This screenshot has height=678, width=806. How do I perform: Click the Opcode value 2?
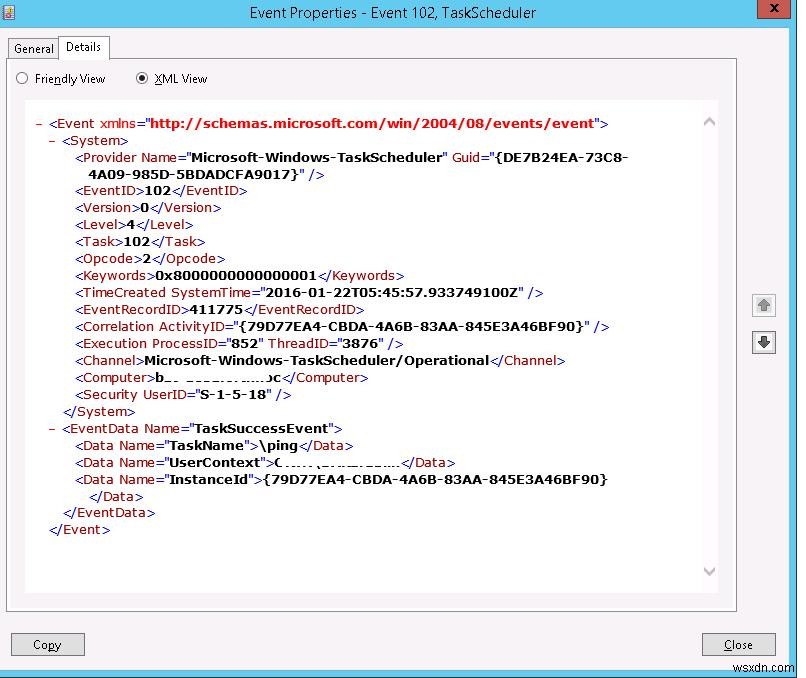147,259
